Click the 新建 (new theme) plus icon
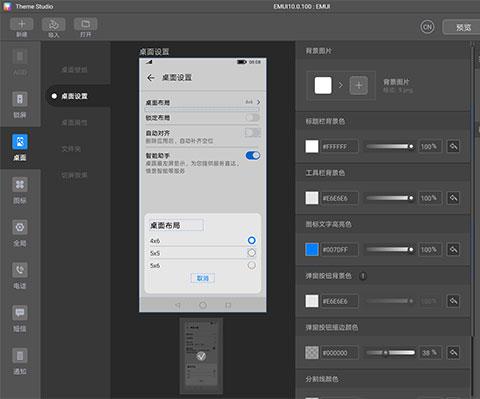The width and height of the screenshot is (480, 399). (x=22, y=24)
